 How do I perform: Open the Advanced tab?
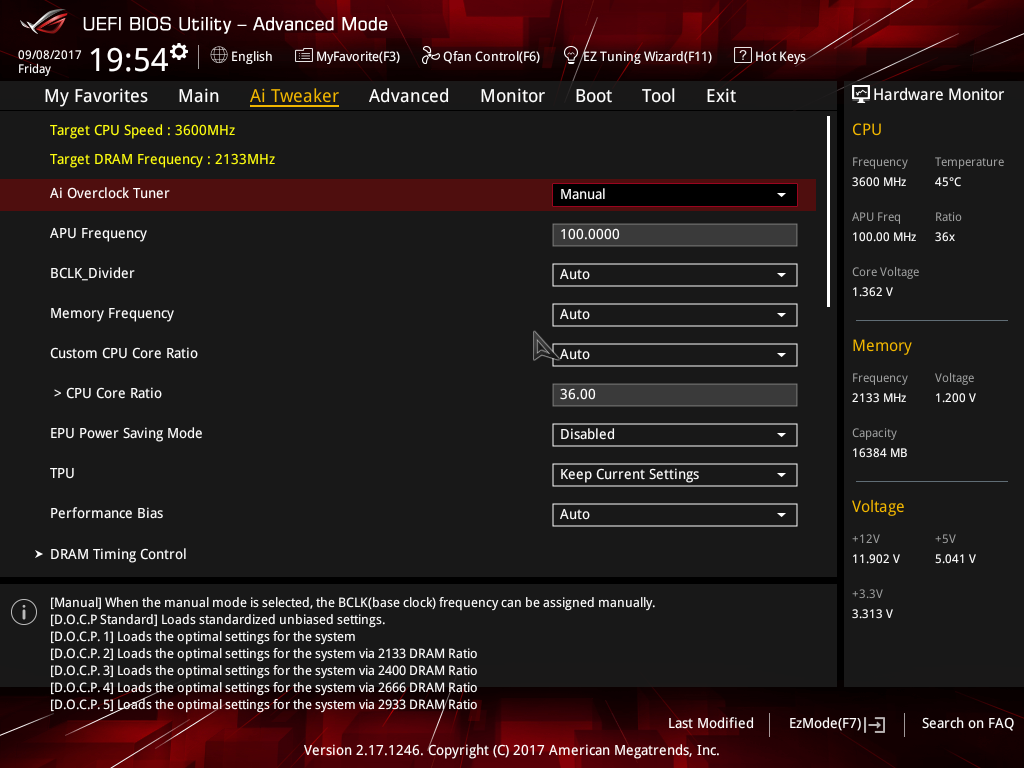[409, 96]
